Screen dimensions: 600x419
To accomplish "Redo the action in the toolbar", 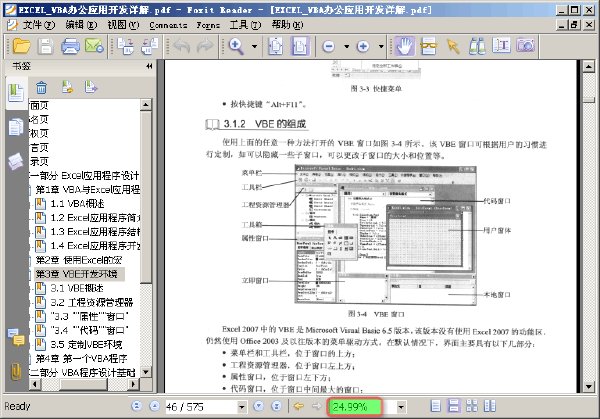I will pyautogui.click(x=205, y=46).
